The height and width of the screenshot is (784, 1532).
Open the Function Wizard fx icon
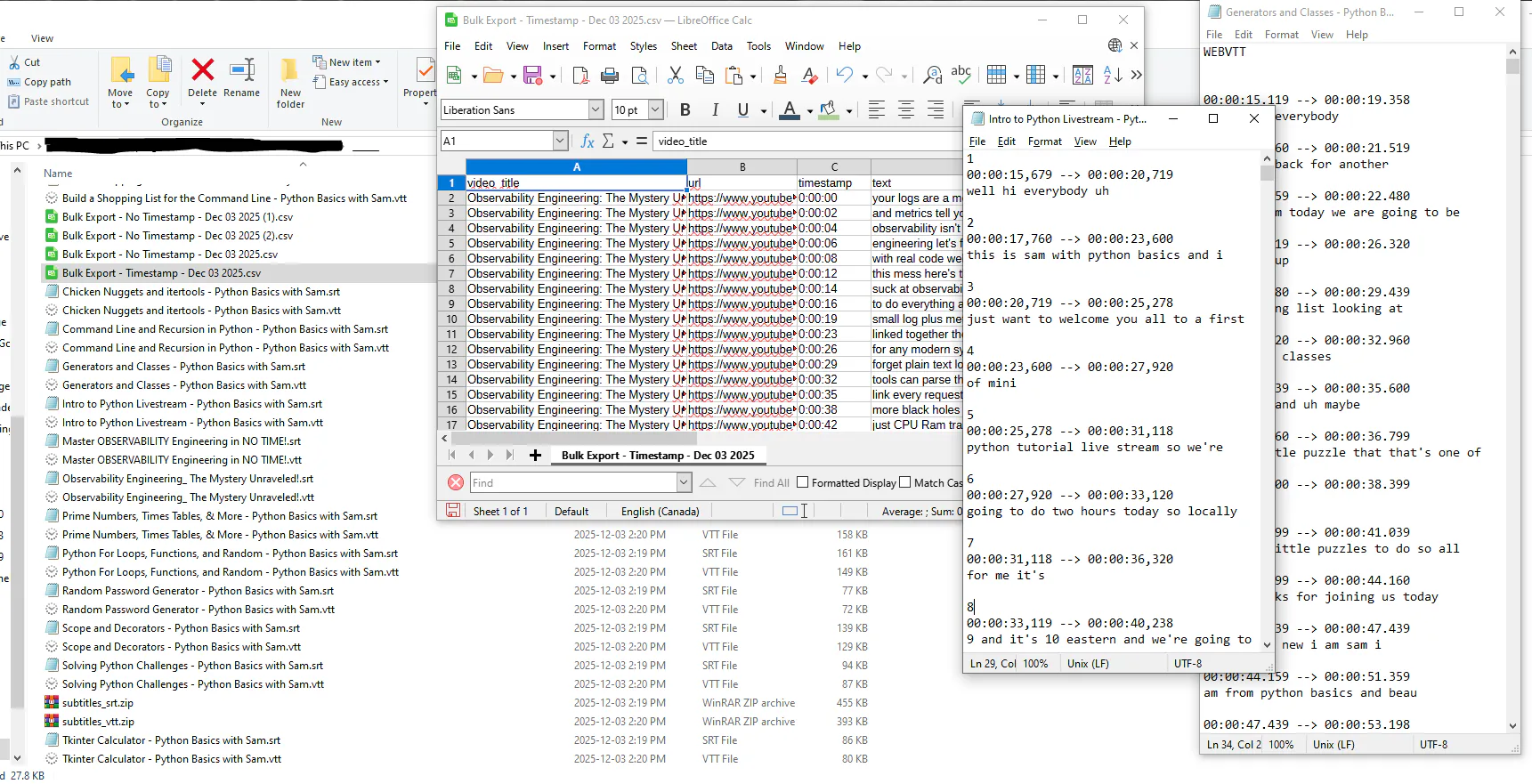(588, 141)
